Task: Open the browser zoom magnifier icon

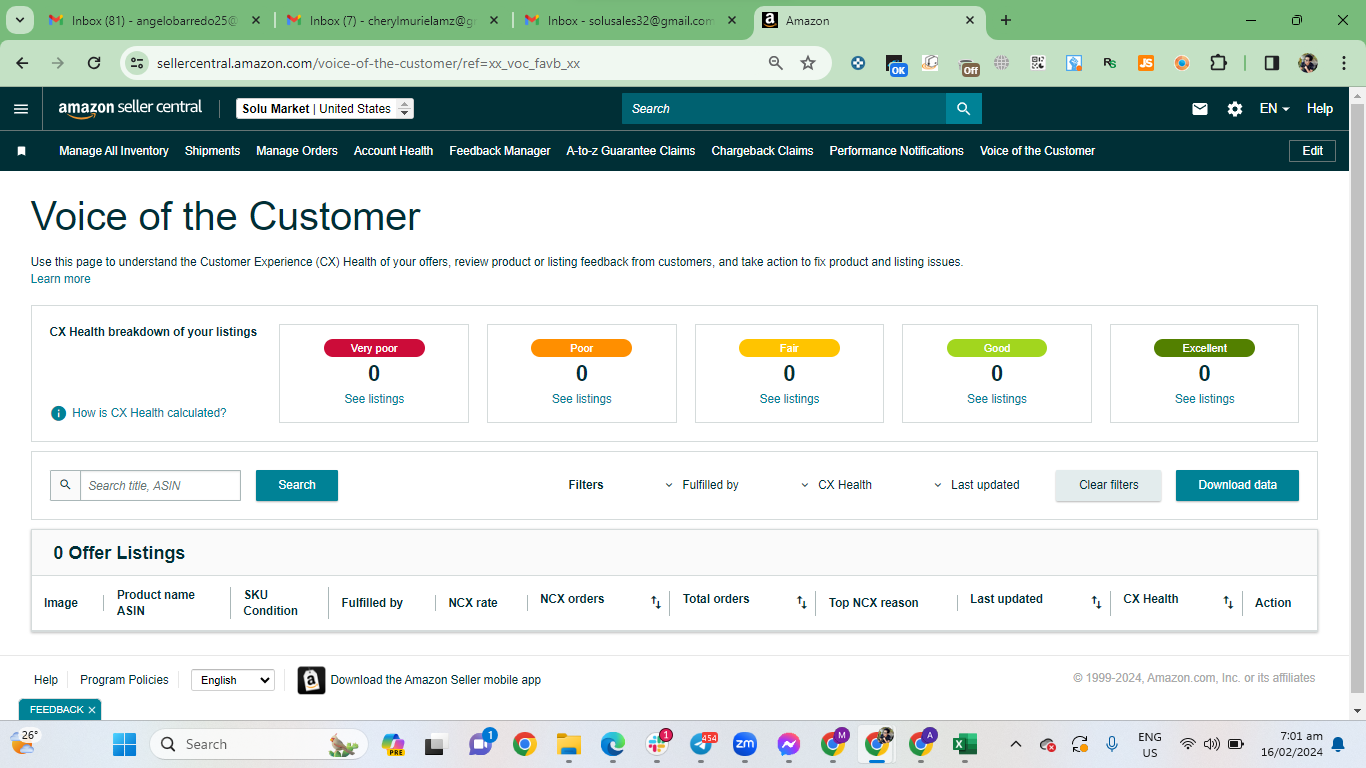Action: click(x=776, y=63)
